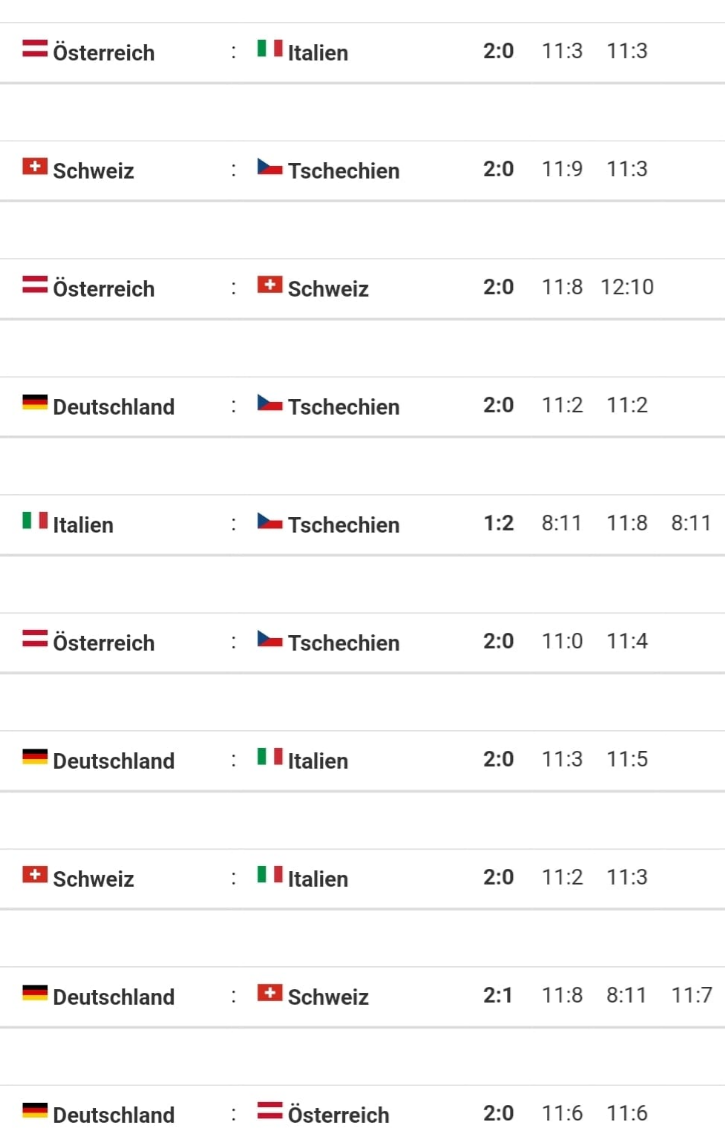Click Swiss flag in Deutschland–Schweiz row
725x1133 pixels.
pyautogui.click(x=270, y=993)
